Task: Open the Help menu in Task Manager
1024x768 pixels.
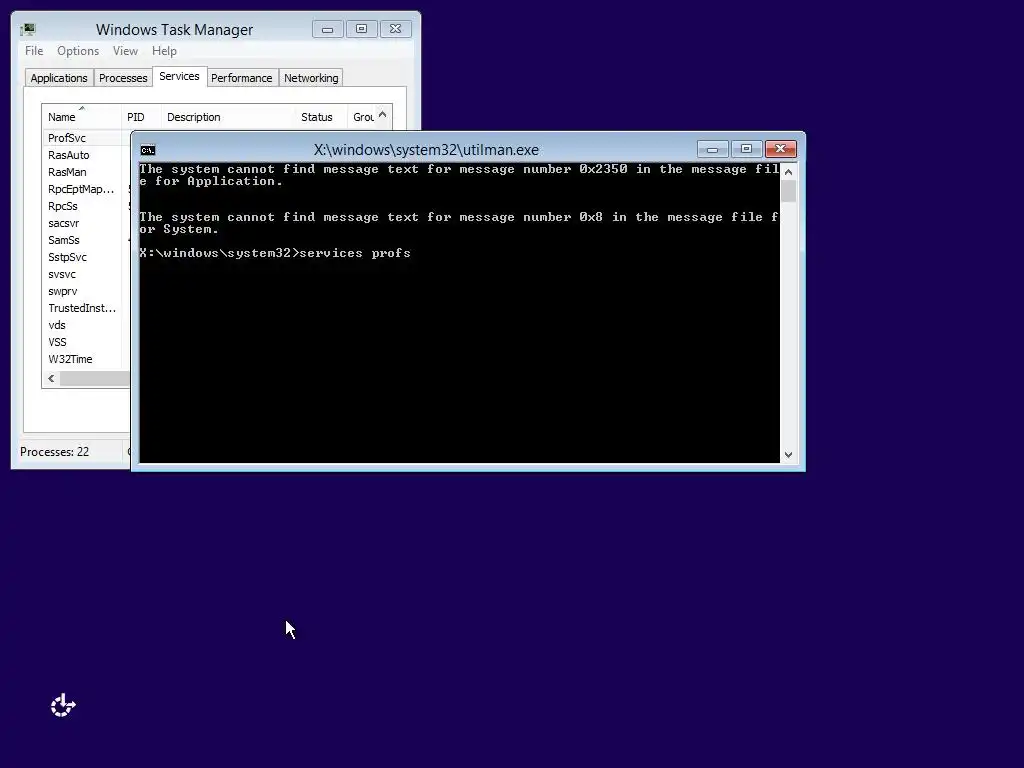Action: point(165,51)
